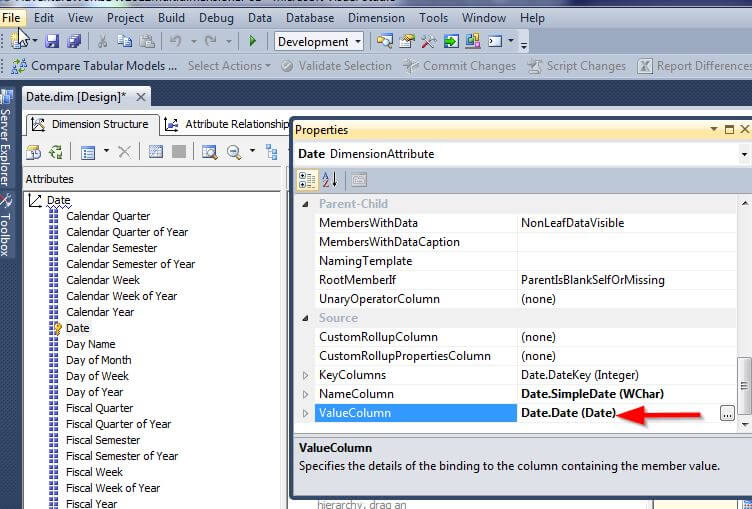Collapse the Parent-Child property category

pos(305,204)
